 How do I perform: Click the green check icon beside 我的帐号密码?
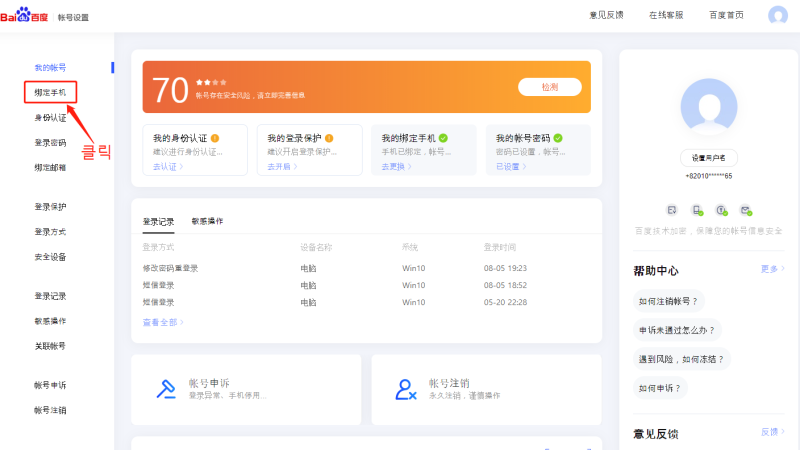(x=558, y=138)
